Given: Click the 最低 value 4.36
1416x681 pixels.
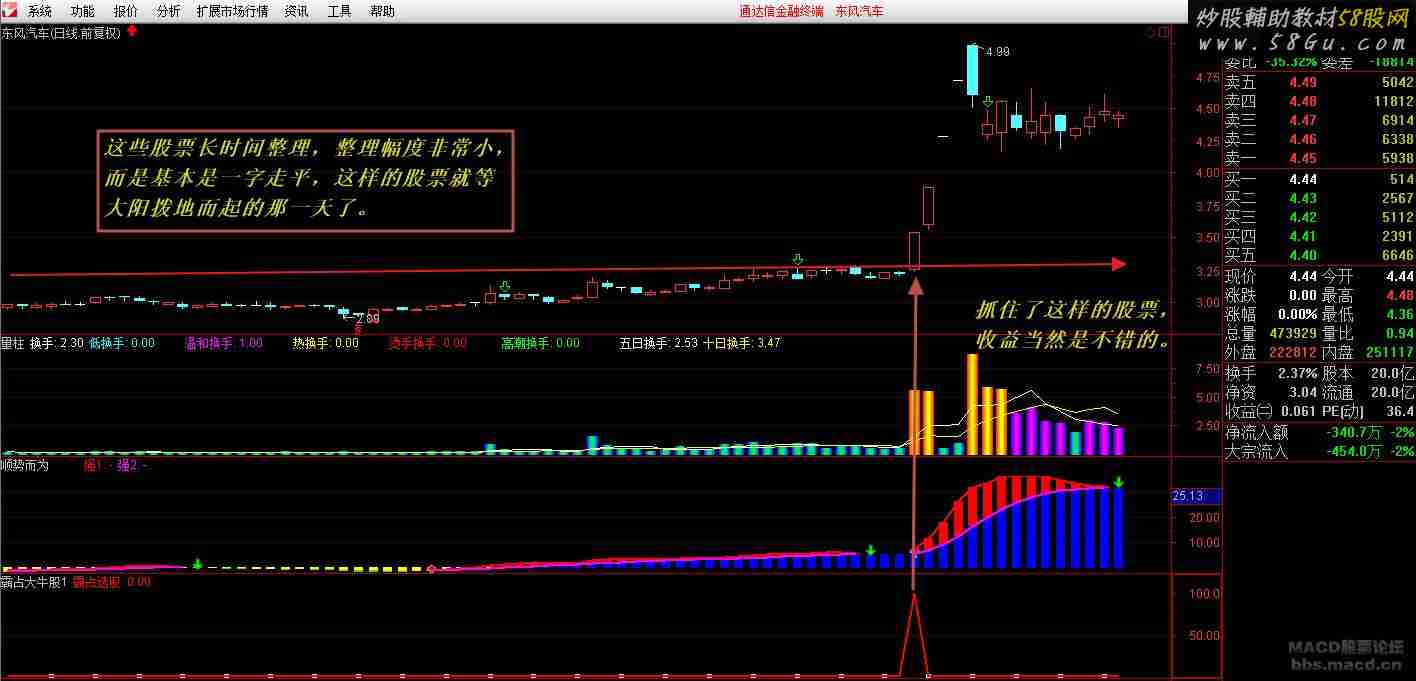Looking at the screenshot, I should [1398, 315].
